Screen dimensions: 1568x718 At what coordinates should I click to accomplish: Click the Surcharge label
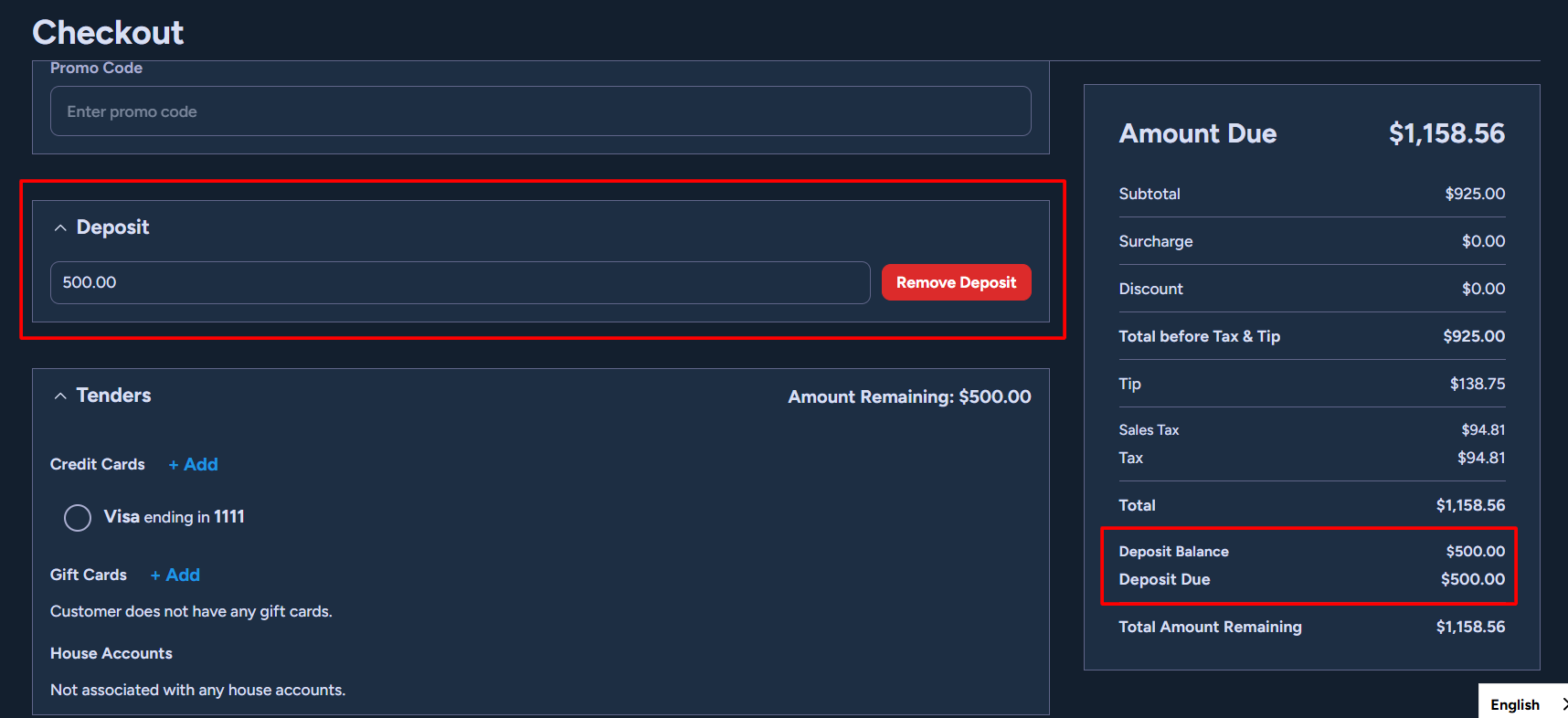tap(1156, 241)
